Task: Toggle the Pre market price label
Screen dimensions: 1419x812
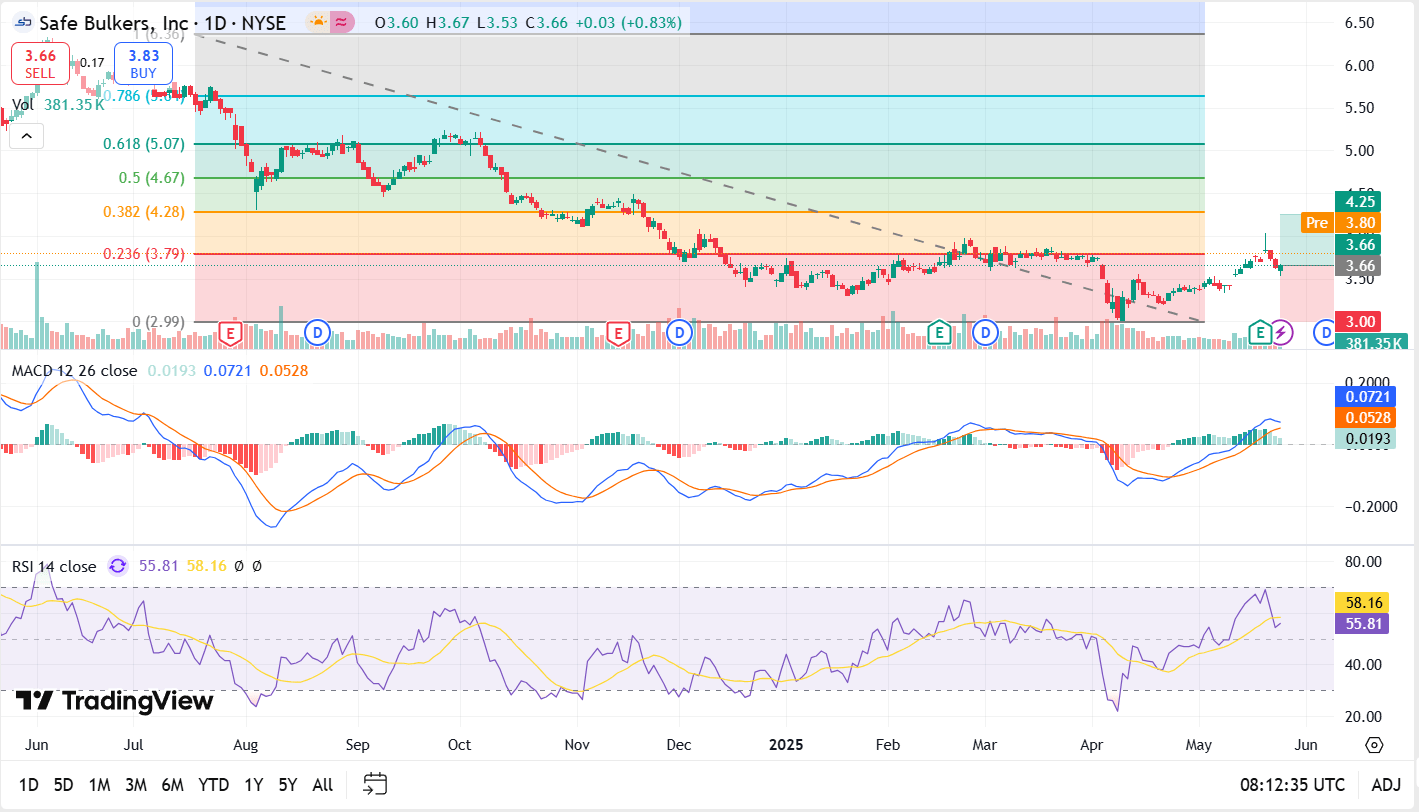Action: click(1316, 222)
